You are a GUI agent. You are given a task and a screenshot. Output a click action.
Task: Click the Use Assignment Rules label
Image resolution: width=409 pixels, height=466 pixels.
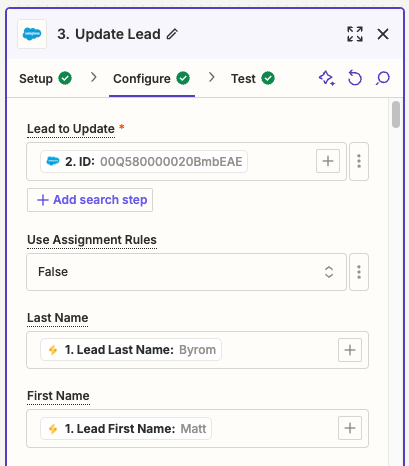pos(92,240)
